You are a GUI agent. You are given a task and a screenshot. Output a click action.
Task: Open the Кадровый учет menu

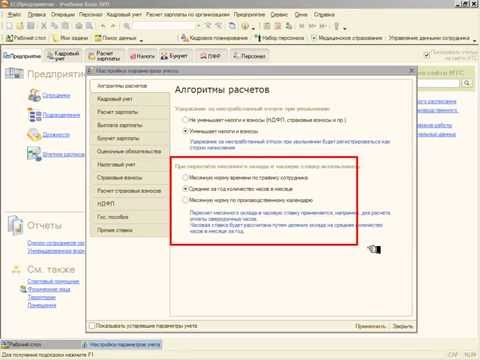click(x=124, y=14)
